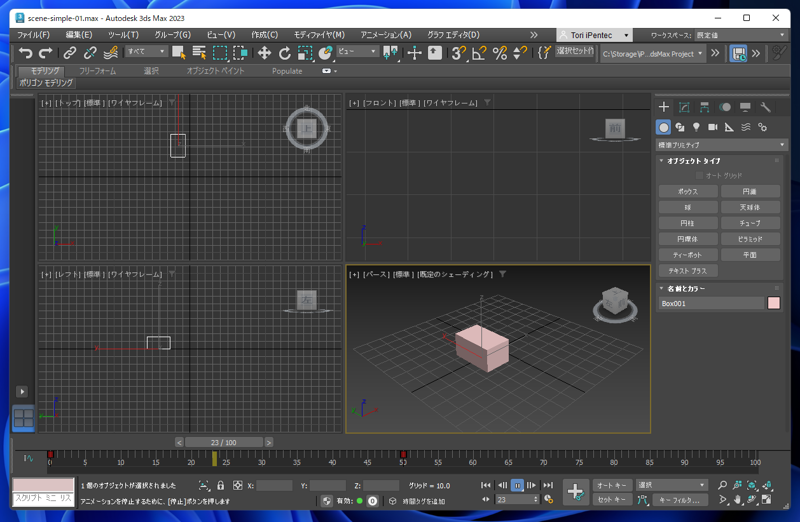The image size is (800, 522).
Task: Collapse the オブジェクト タイプ rollout
Action: pos(694,161)
